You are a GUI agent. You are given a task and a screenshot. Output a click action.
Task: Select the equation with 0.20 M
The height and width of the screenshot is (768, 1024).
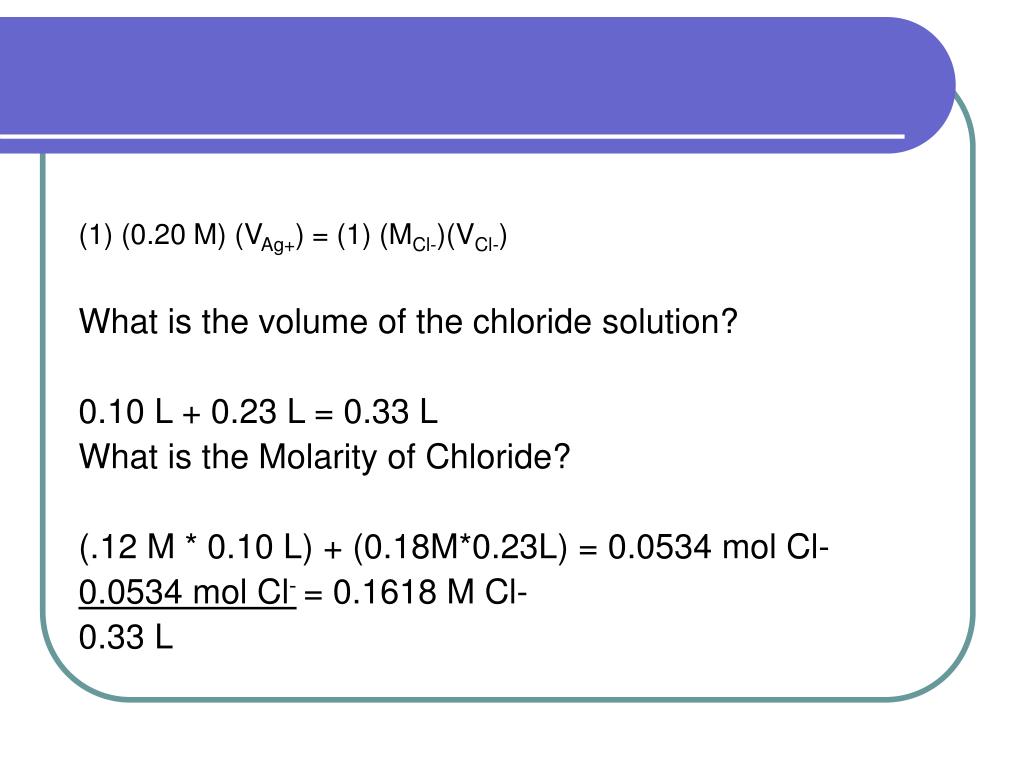coord(293,236)
